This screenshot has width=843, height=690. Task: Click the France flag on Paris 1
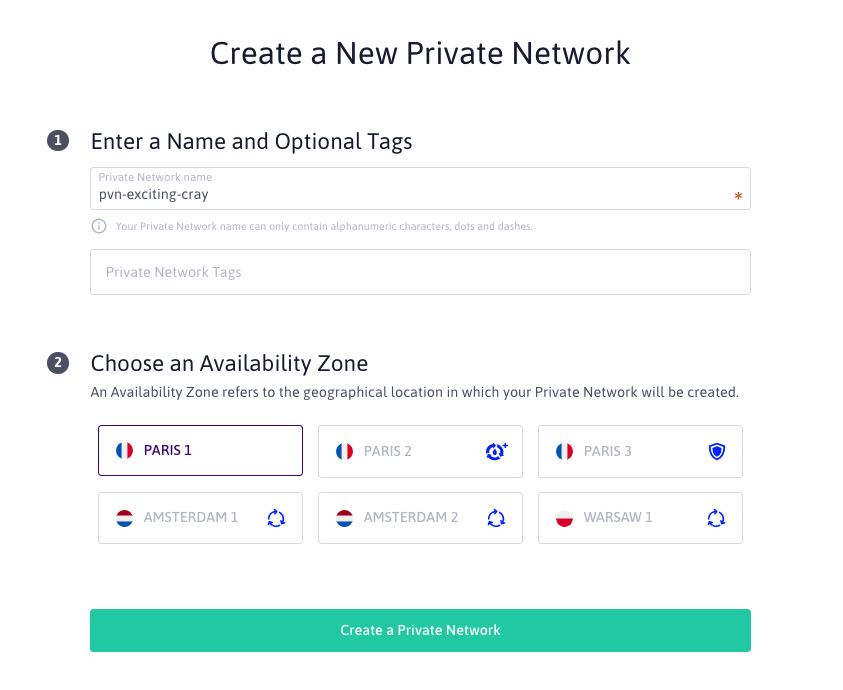click(125, 451)
